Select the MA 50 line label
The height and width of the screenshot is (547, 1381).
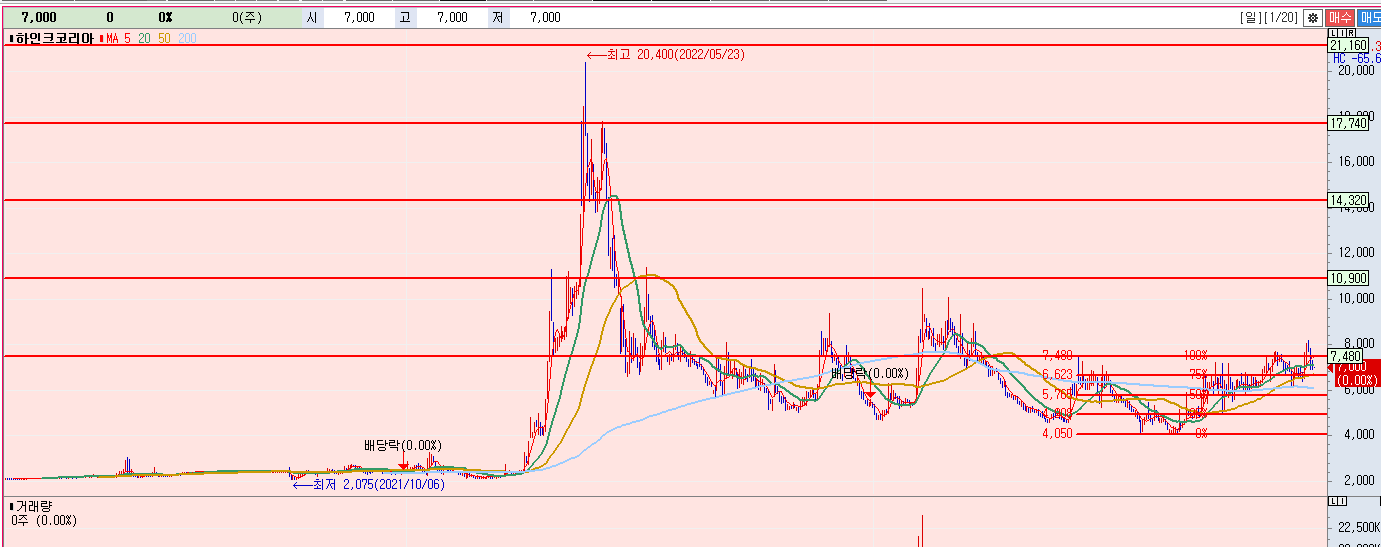point(165,38)
